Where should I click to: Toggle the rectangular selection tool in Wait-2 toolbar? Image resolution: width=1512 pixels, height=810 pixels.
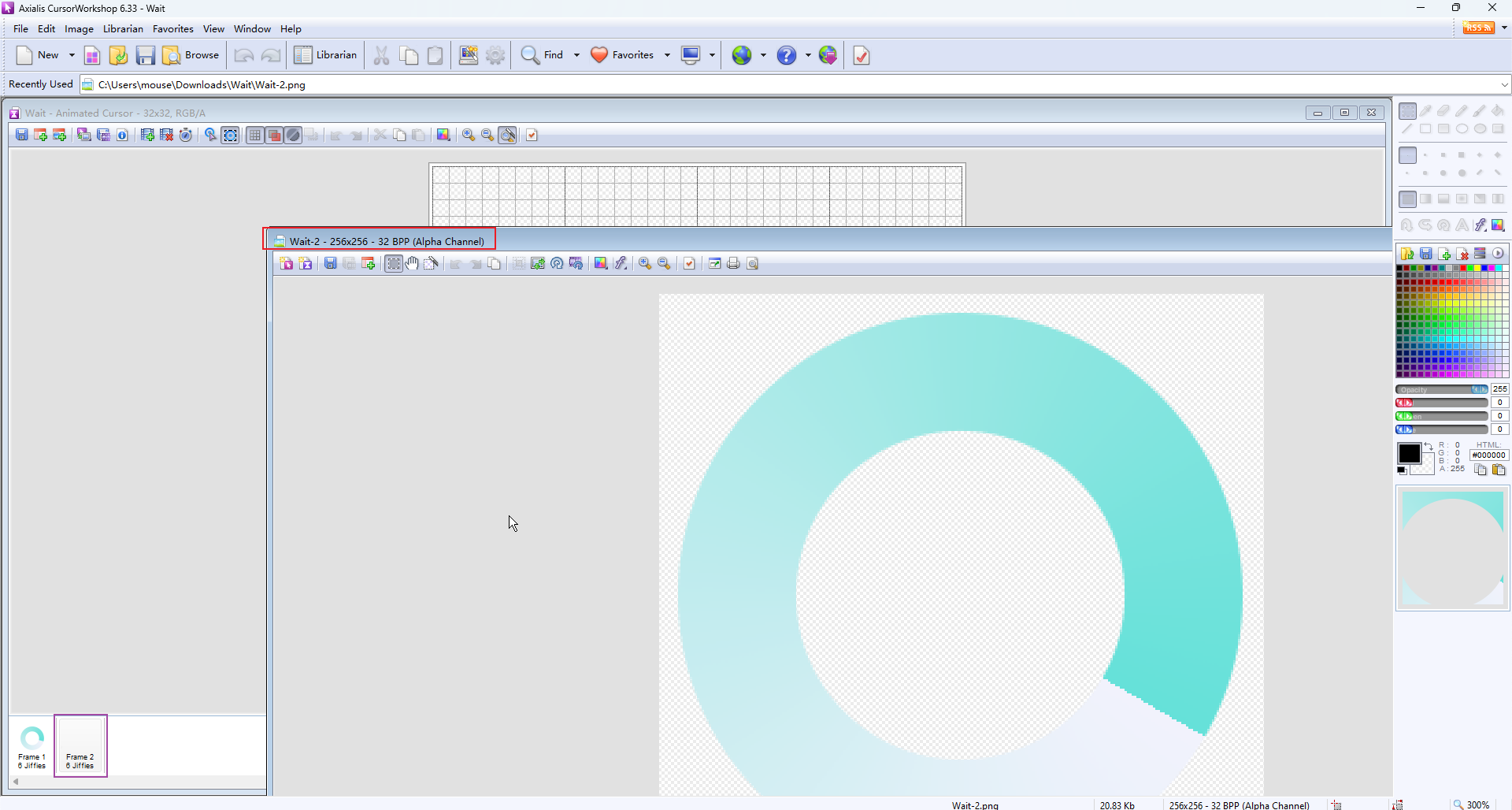coord(393,263)
